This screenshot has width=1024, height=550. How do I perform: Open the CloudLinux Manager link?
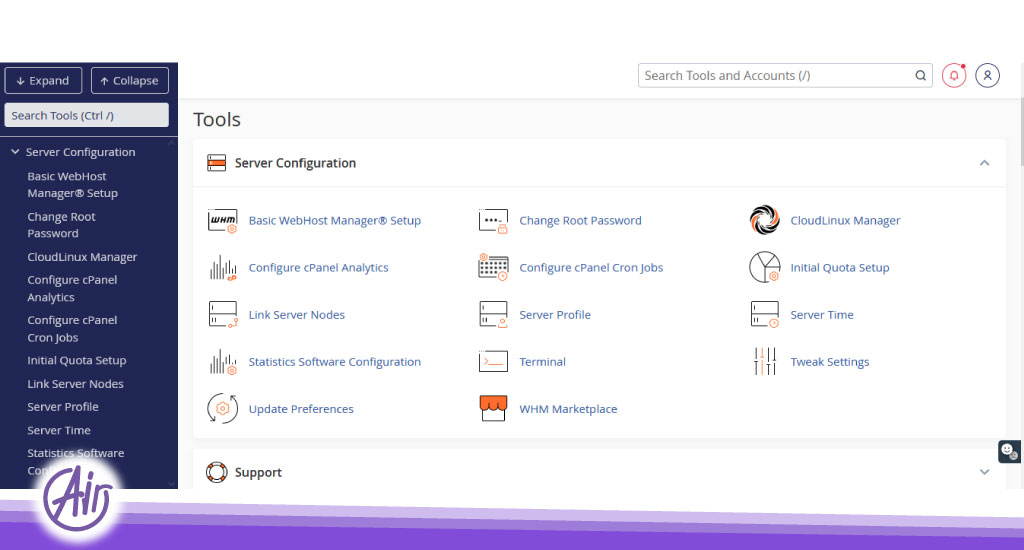845,221
